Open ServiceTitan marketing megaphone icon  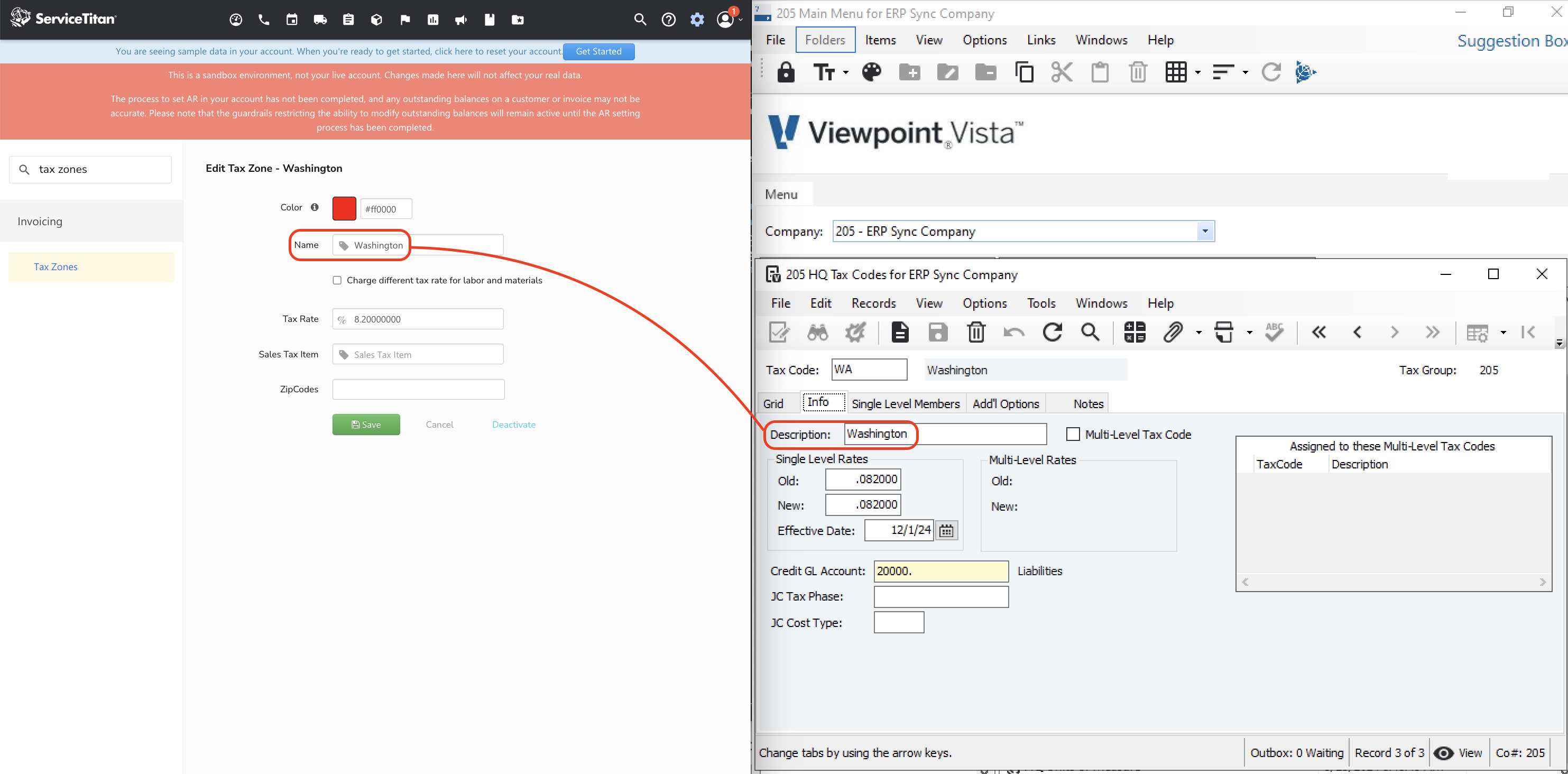[x=461, y=20]
